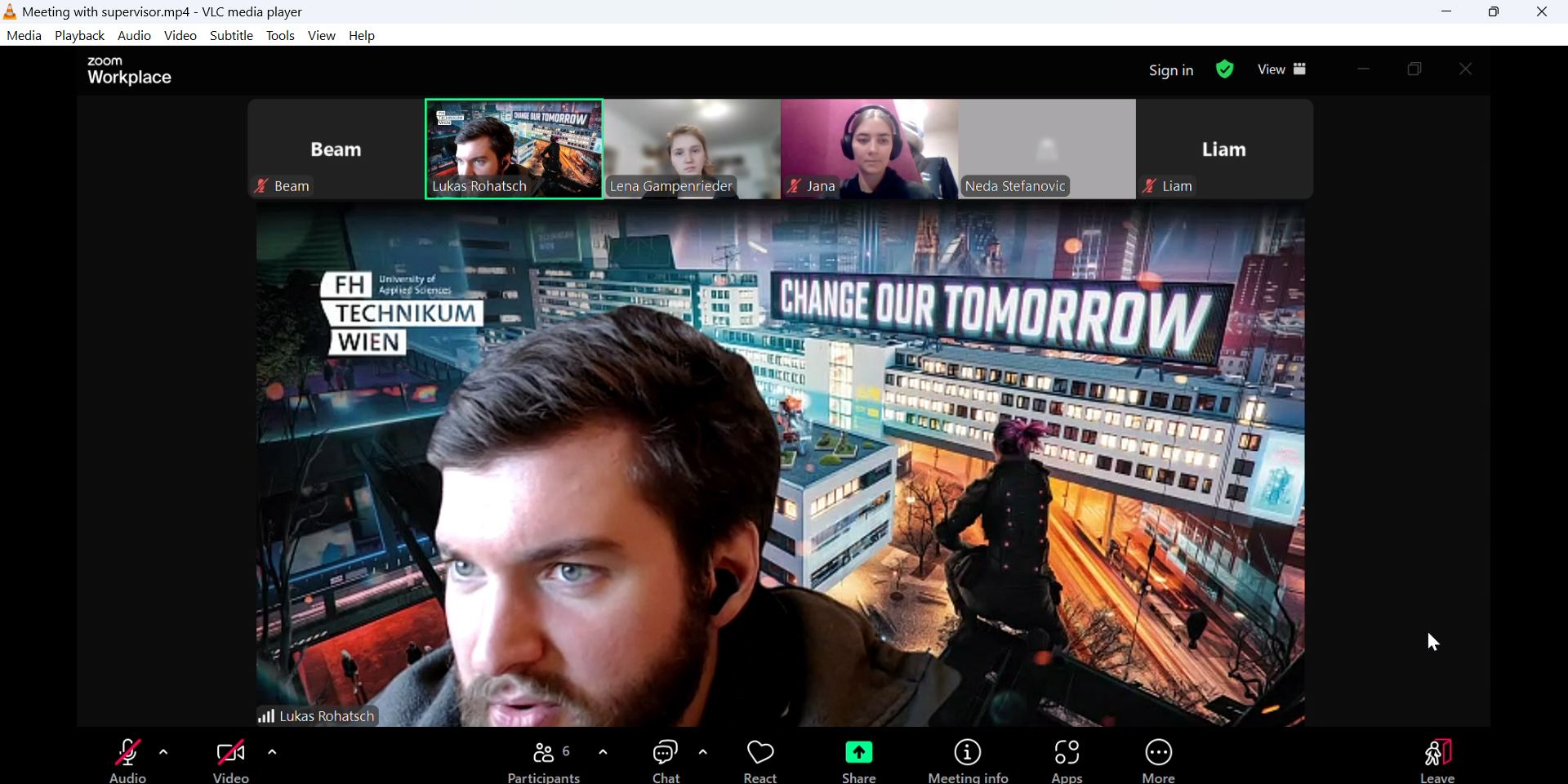Unmute microphone with Audio button
This screenshot has width=1568, height=784.
click(128, 760)
